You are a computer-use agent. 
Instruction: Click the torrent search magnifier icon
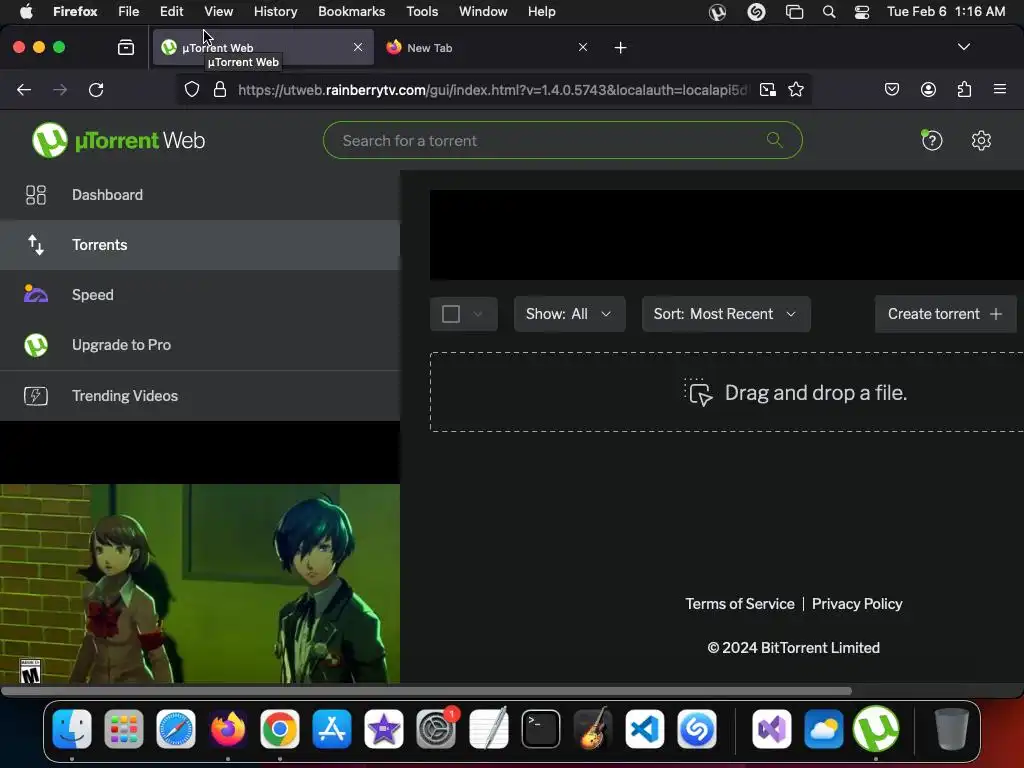click(775, 140)
